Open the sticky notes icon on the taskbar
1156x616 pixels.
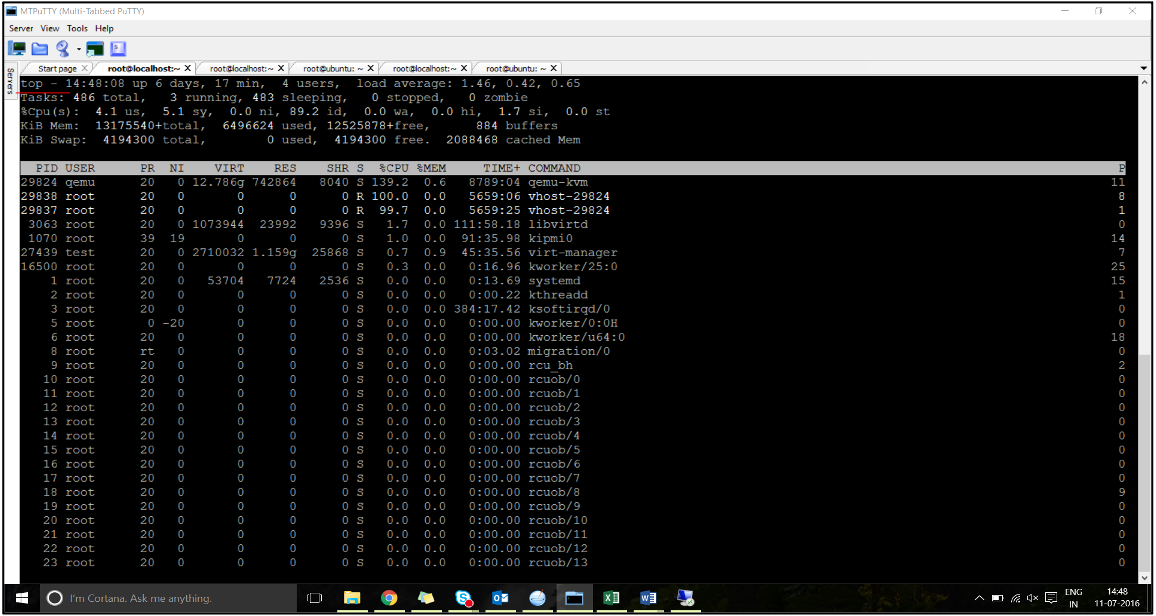coord(426,598)
